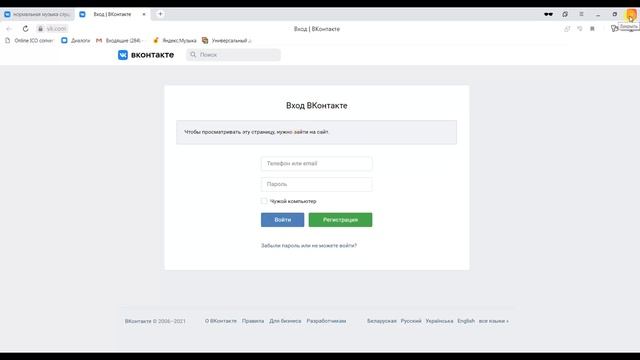This screenshot has width=640, height=360.
Task: Click the bookmark icon in address bar right side
Action: tap(592, 29)
